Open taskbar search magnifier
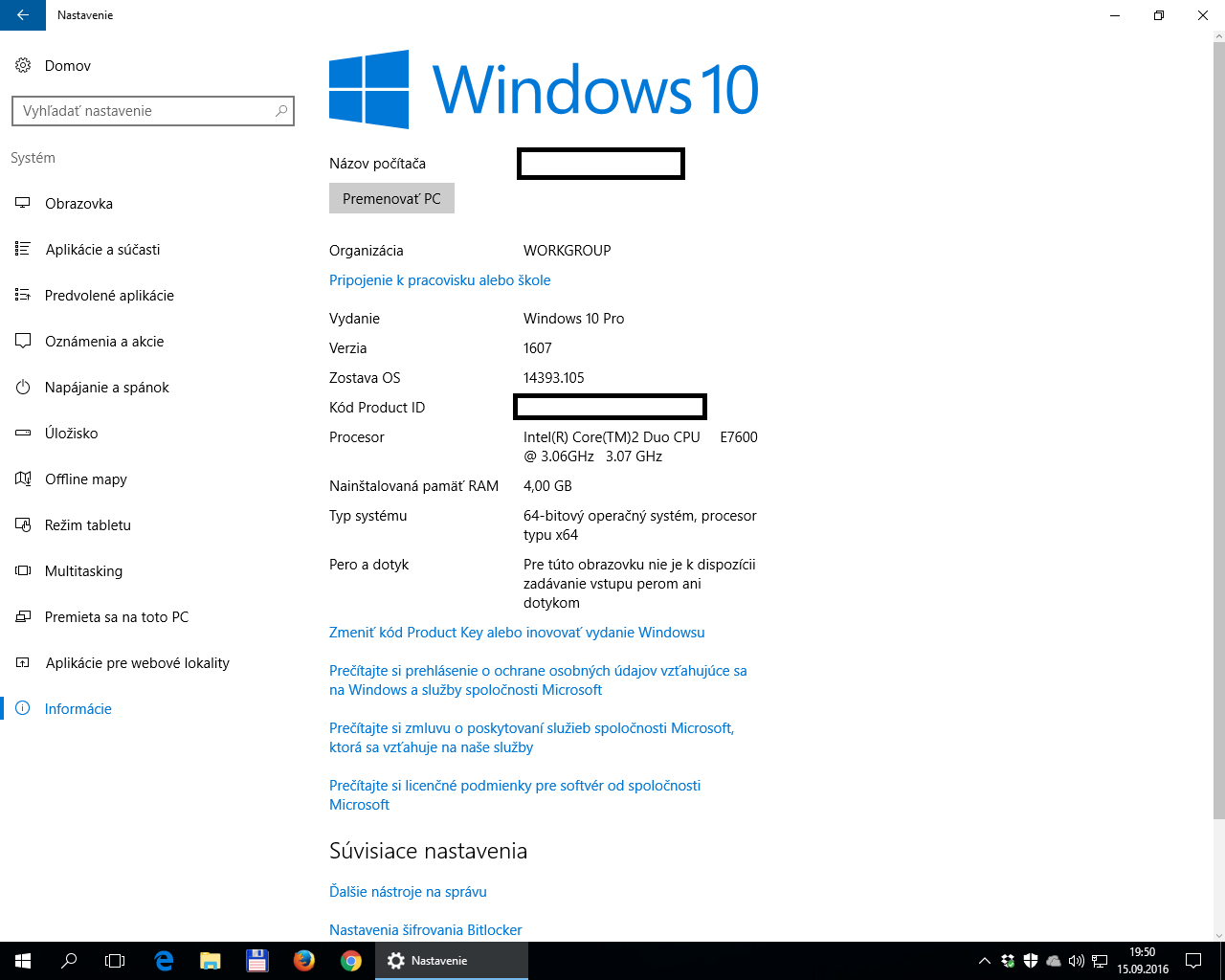 click(69, 961)
